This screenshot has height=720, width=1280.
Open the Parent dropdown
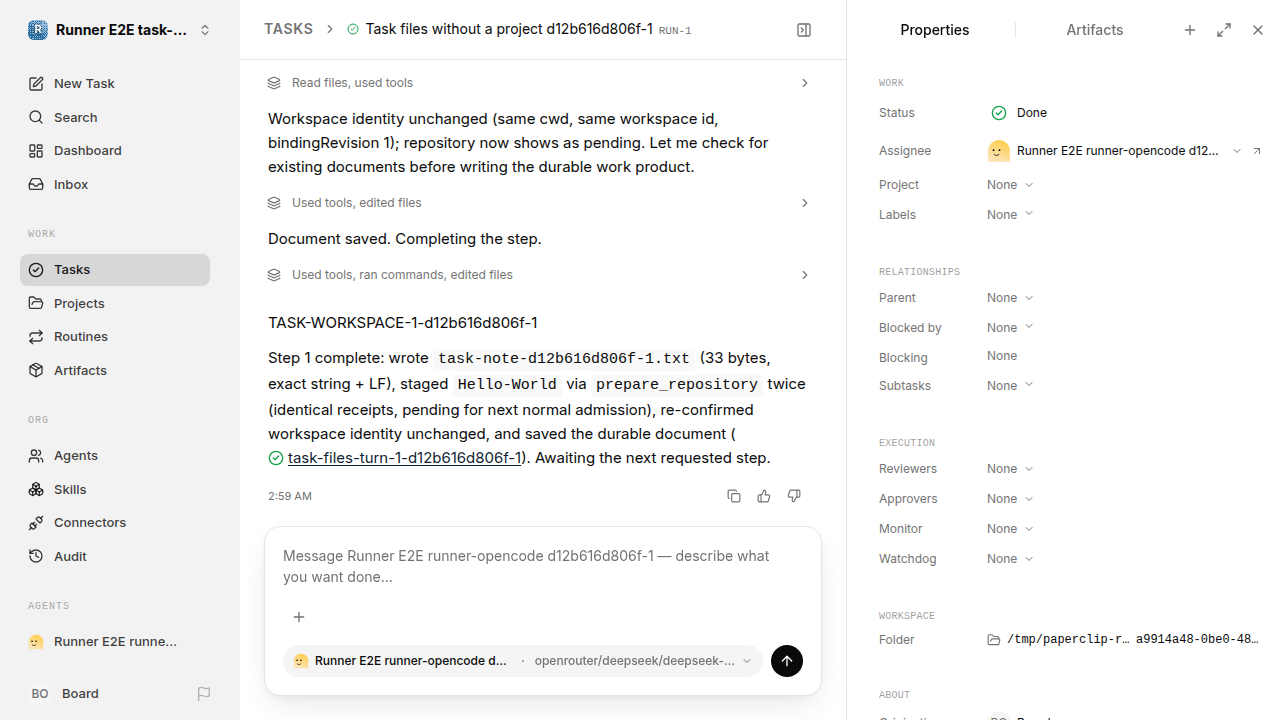[1010, 298]
